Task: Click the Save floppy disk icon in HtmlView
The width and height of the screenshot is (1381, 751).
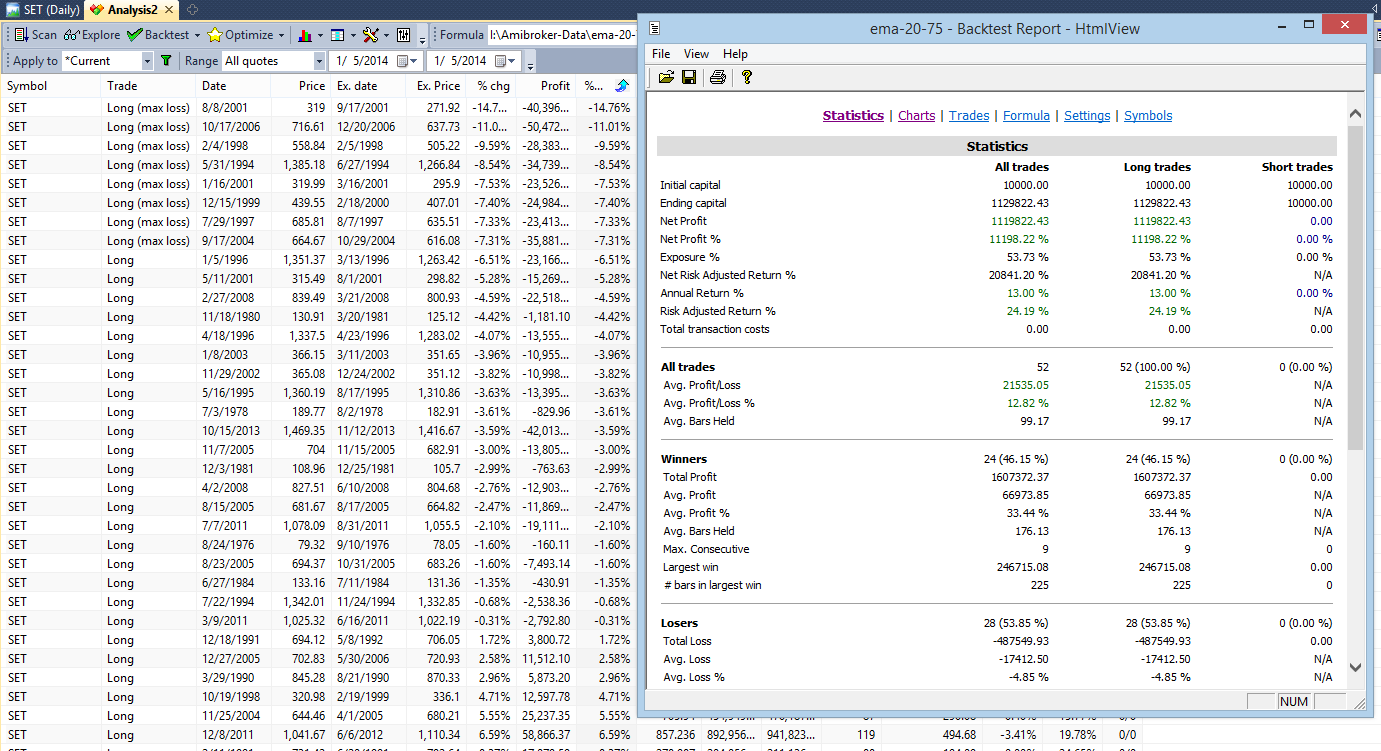Action: coord(689,77)
